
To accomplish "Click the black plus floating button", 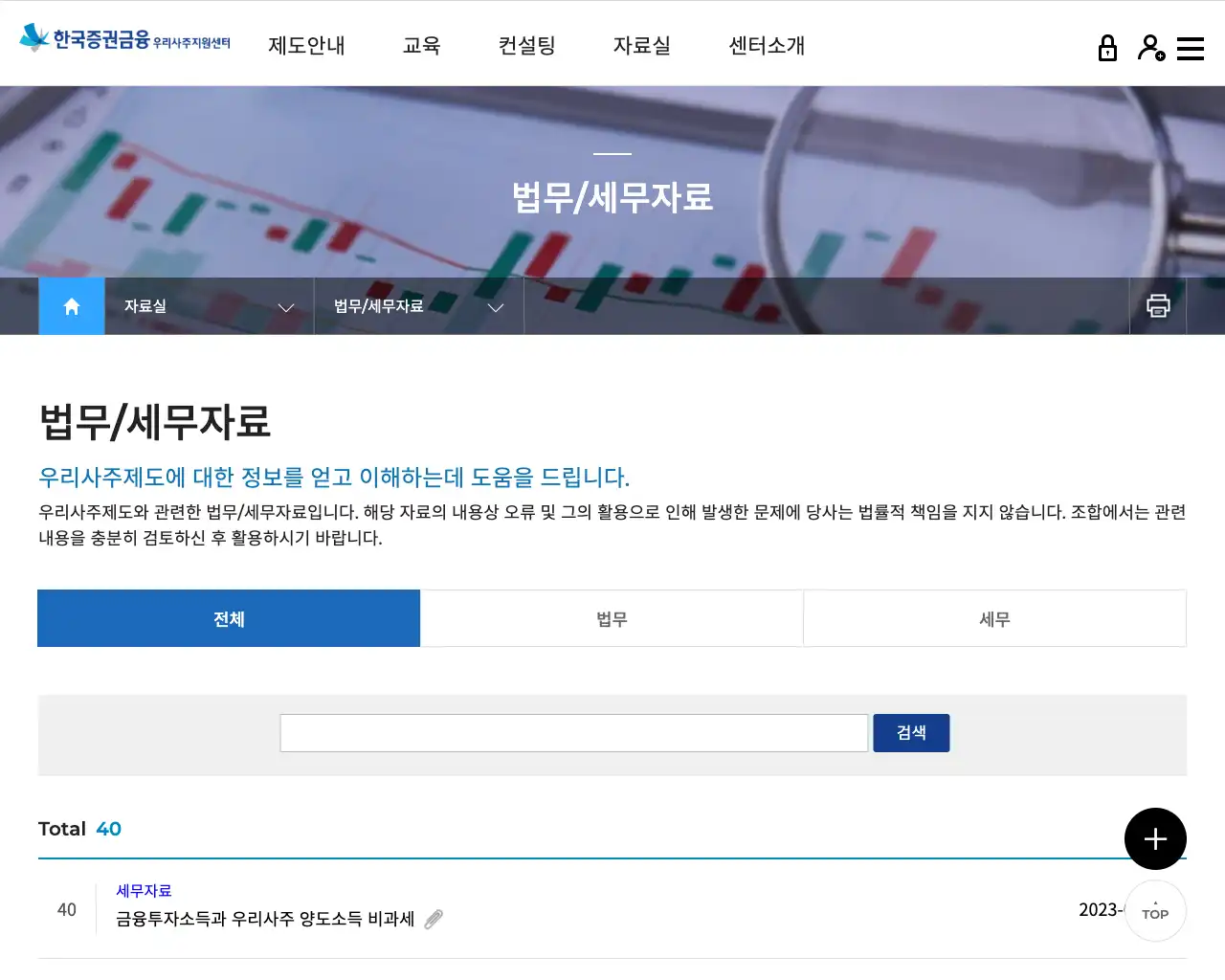I will coord(1155,839).
